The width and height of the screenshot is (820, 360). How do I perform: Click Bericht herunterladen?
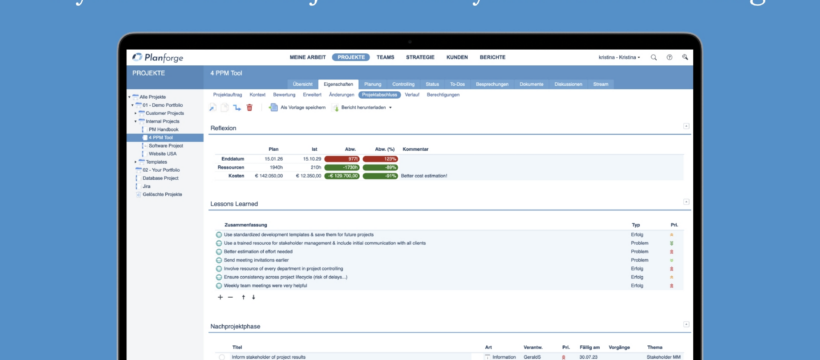click(364, 108)
